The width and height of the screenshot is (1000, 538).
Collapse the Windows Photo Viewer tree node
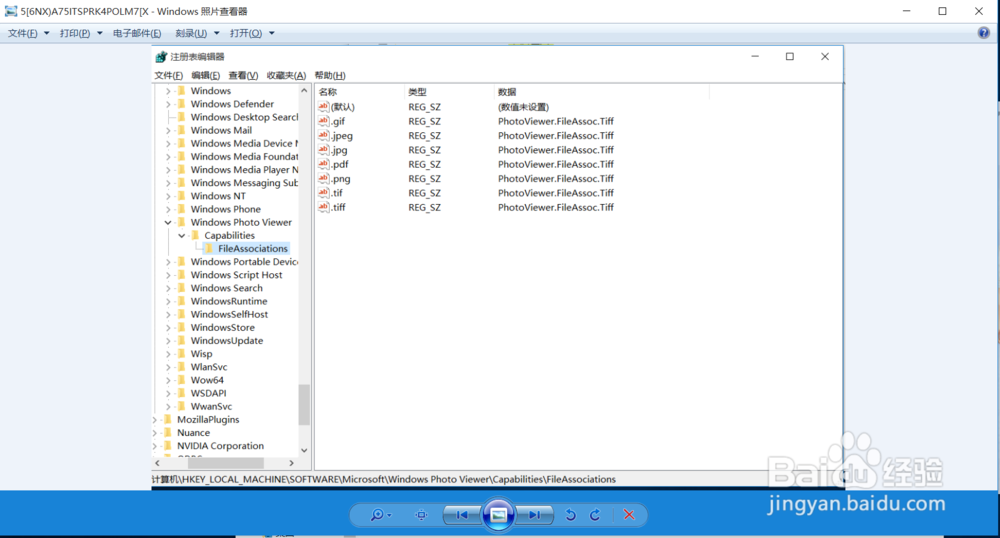[168, 222]
